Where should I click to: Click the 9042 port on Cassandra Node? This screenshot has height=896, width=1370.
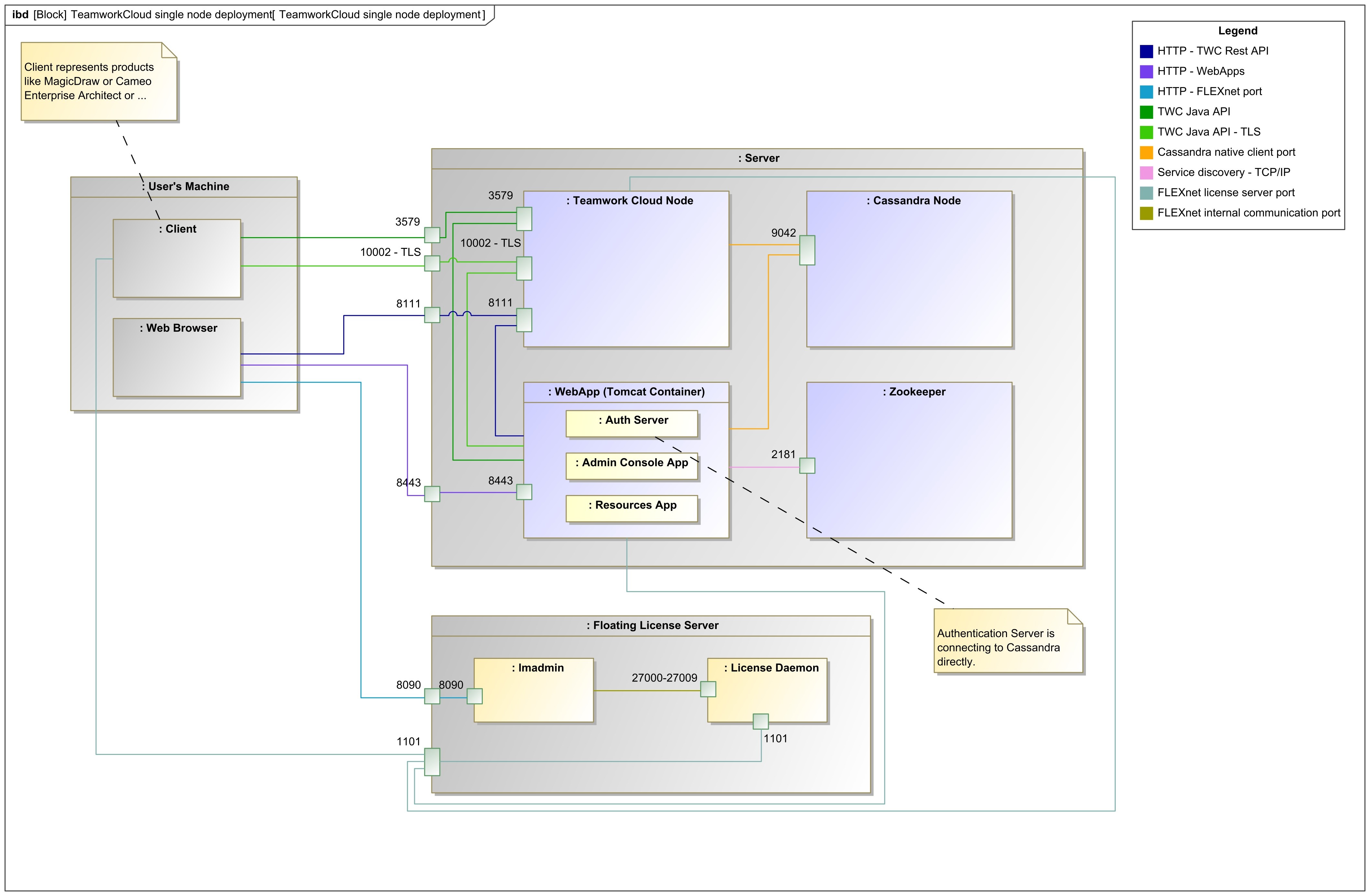coord(807,250)
